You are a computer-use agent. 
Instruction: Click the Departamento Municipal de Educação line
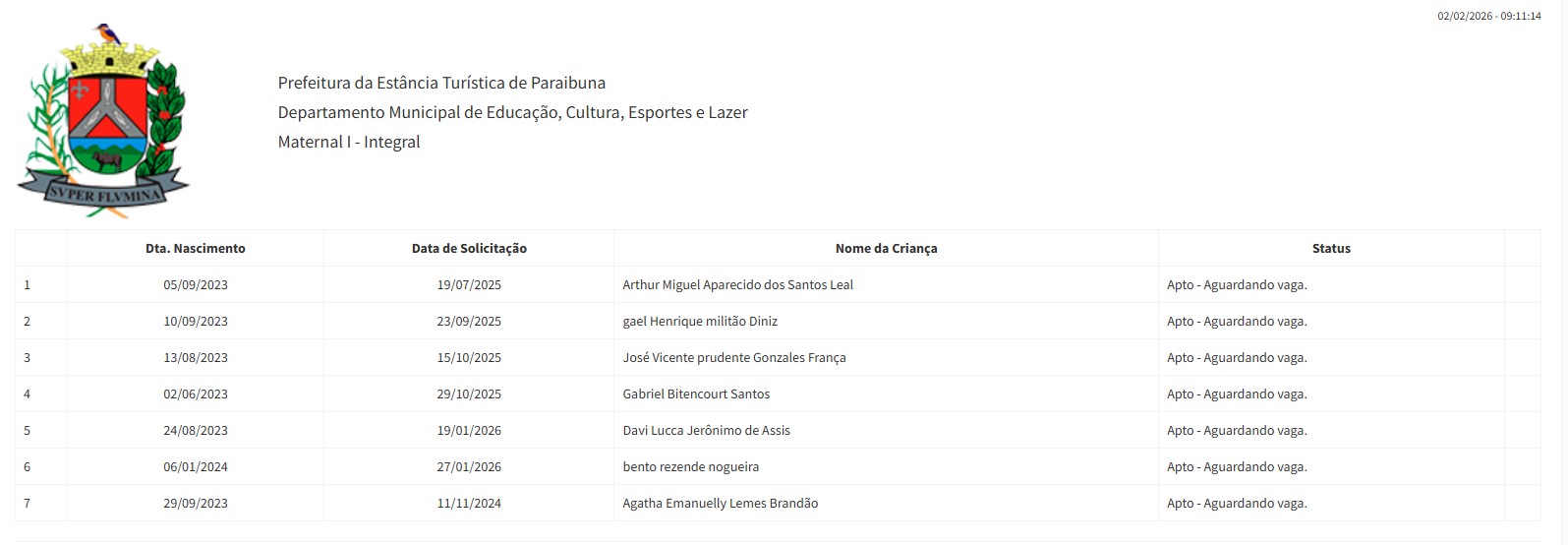click(512, 112)
